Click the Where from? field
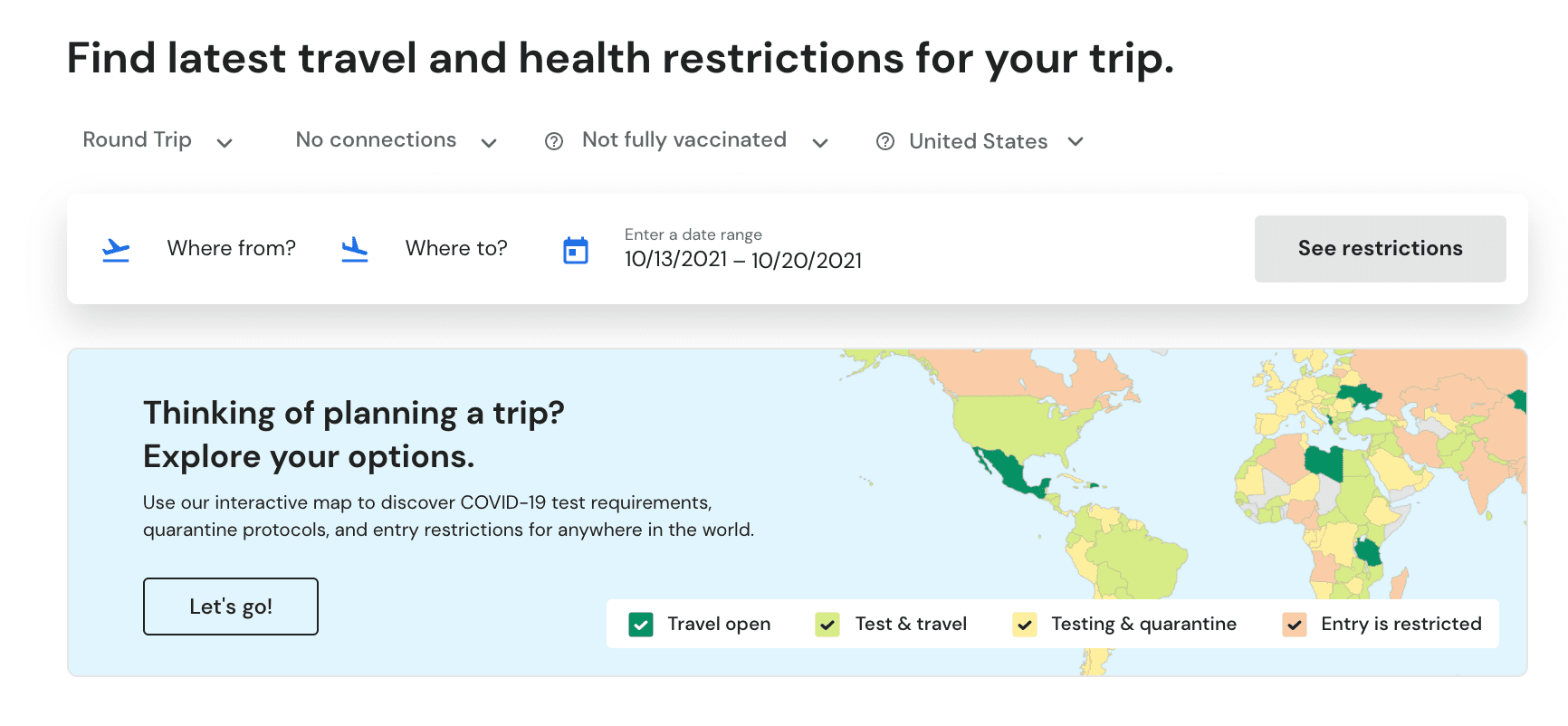1568x726 pixels. pos(231,248)
